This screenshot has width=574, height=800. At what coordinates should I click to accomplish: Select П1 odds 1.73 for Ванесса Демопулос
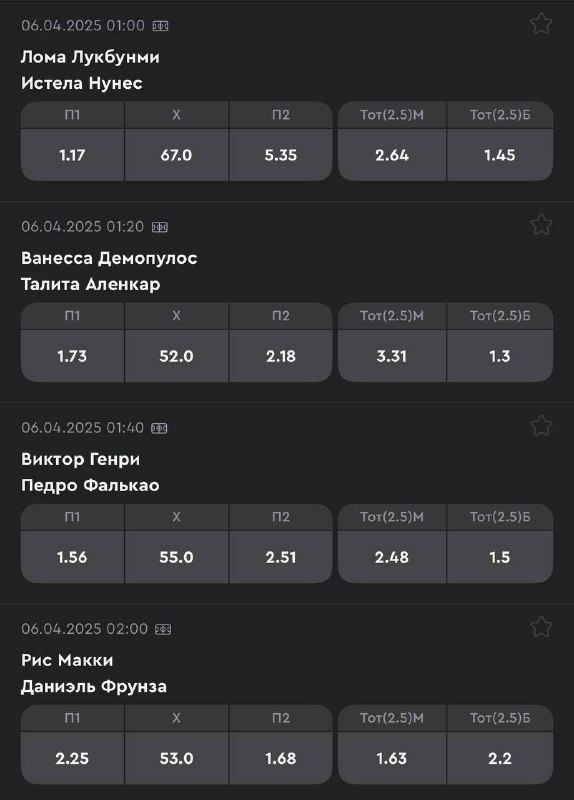click(72, 356)
